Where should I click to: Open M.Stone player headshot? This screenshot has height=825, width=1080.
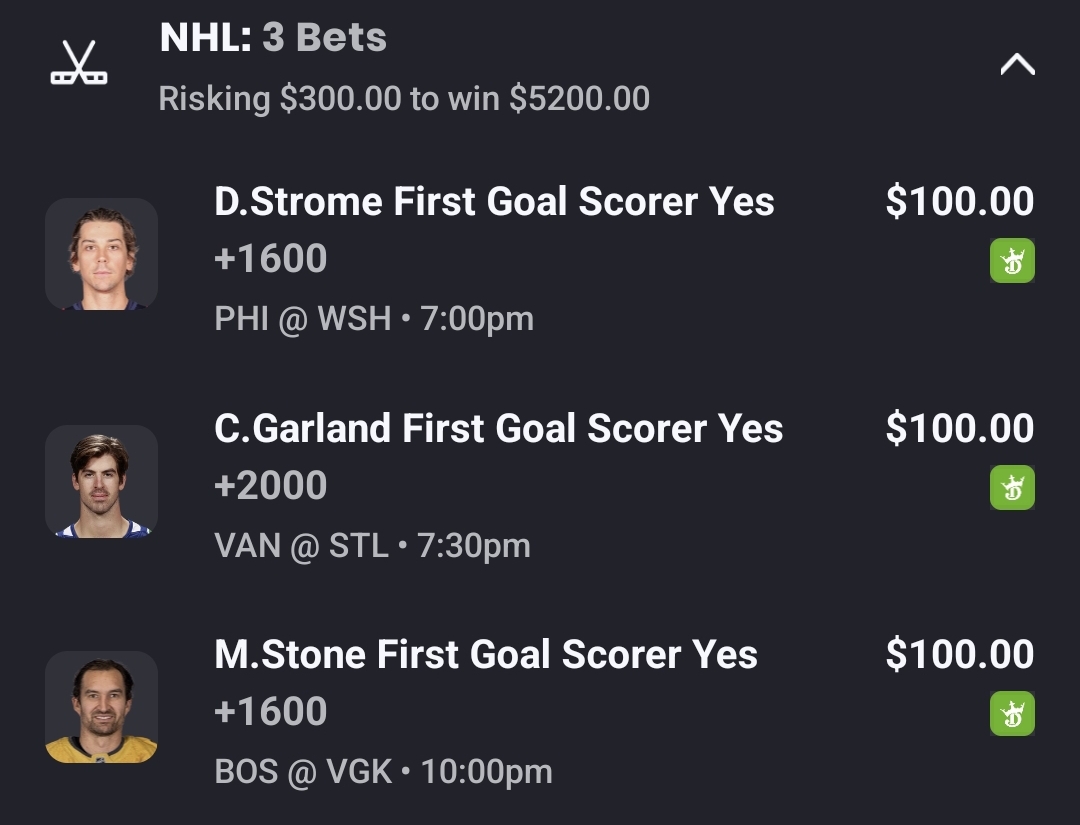pos(102,708)
